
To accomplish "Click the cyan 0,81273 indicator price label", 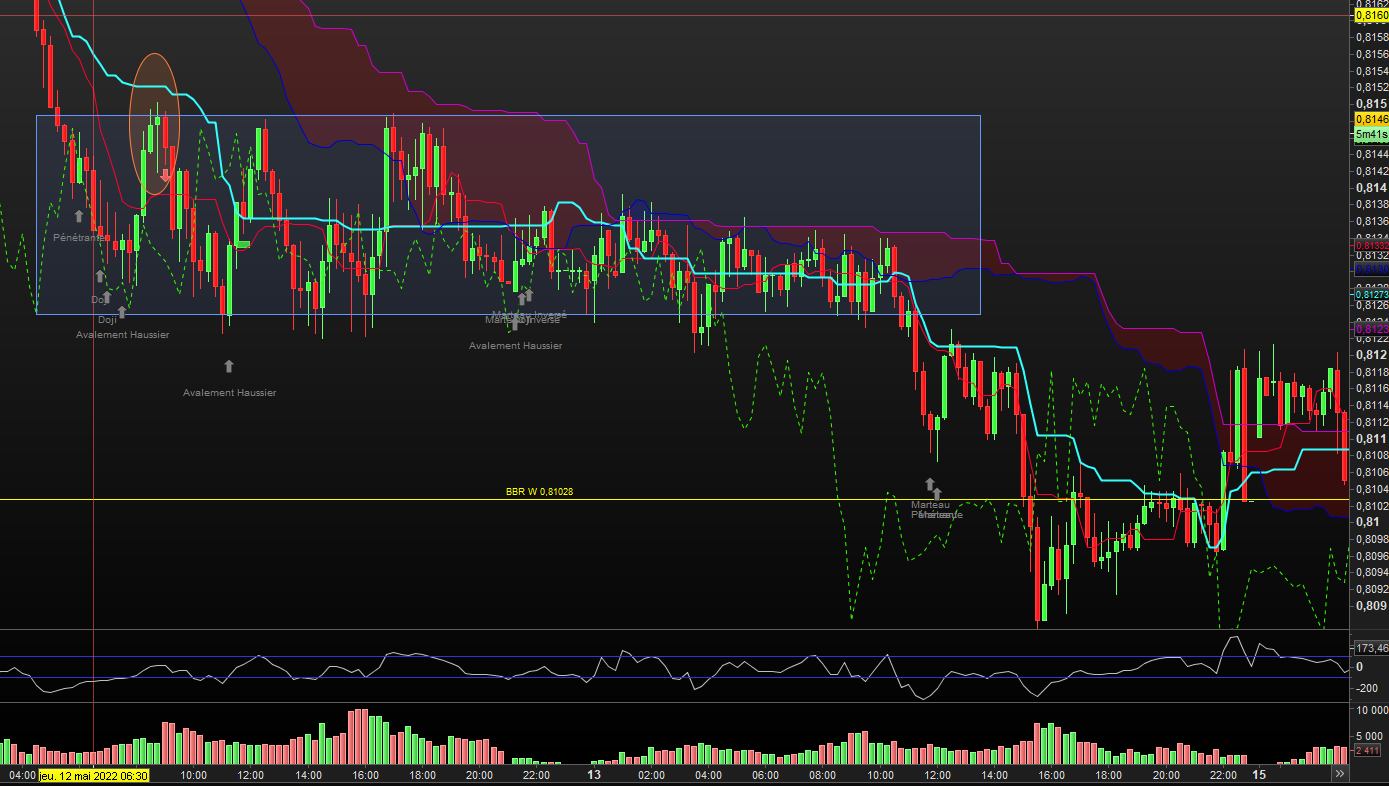I will [x=1369, y=295].
